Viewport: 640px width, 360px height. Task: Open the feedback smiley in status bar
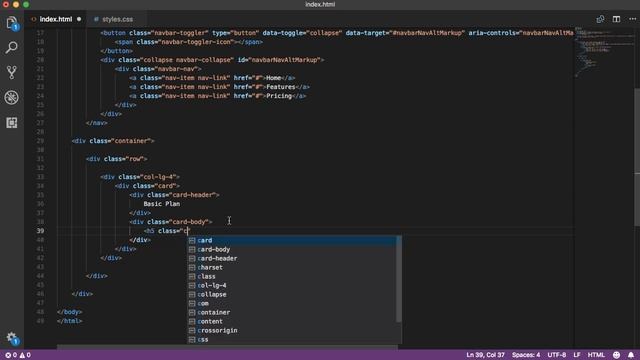pos(617,355)
